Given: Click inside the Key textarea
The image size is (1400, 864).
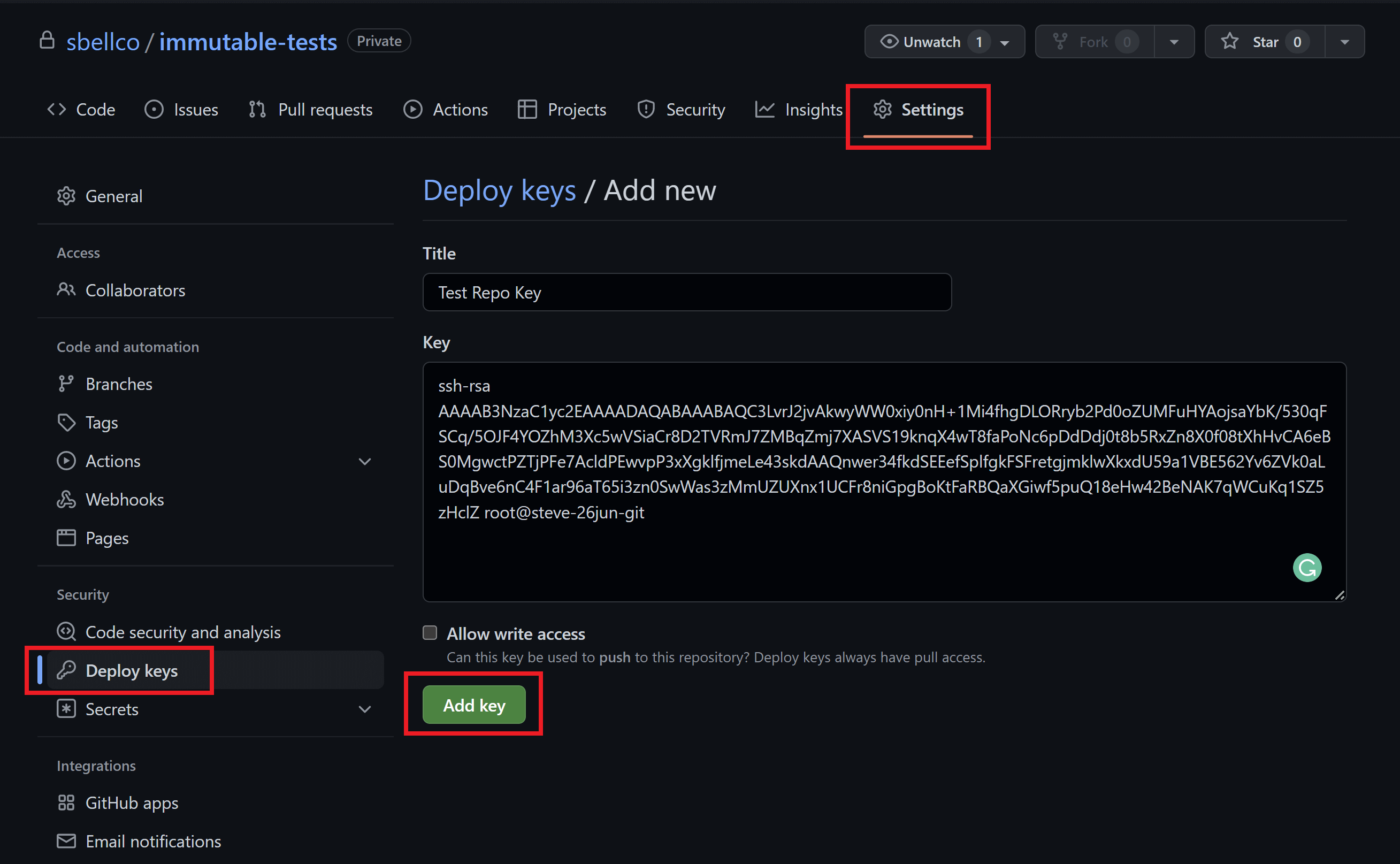Looking at the screenshot, I should tap(884, 481).
